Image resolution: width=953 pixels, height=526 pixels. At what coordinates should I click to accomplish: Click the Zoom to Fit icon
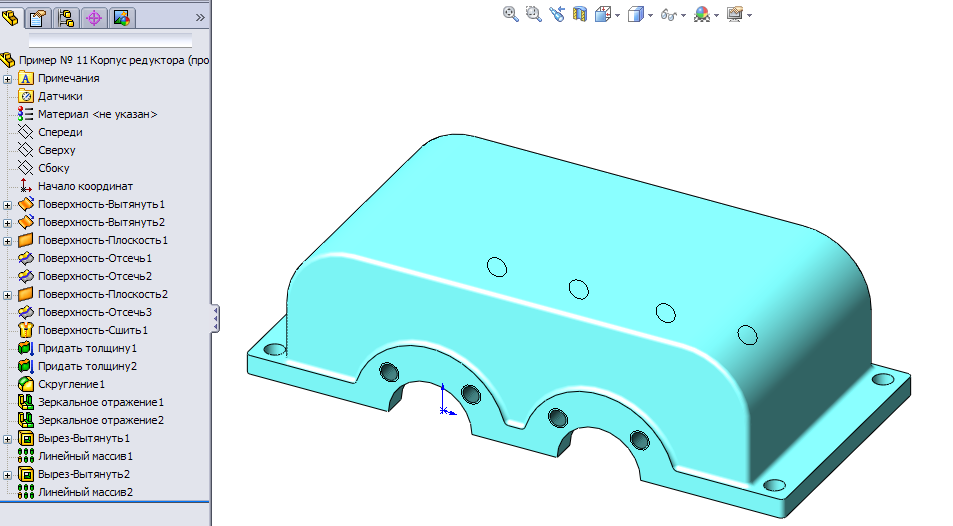point(511,14)
